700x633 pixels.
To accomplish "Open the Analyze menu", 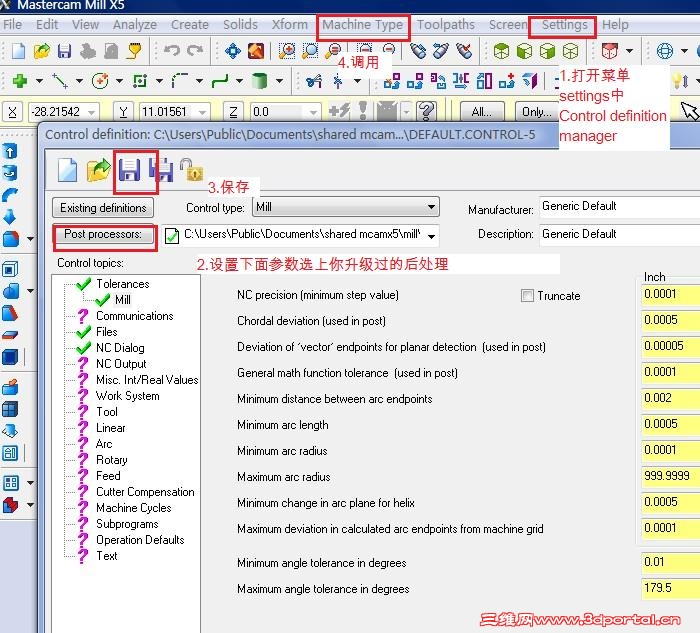I will [134, 25].
